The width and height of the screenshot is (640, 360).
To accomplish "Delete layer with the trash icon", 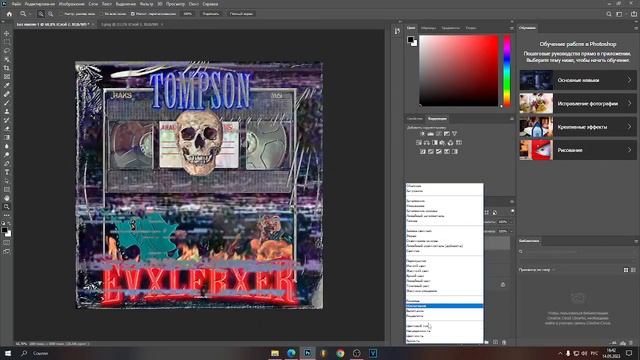I will pyautogui.click(x=504, y=342).
